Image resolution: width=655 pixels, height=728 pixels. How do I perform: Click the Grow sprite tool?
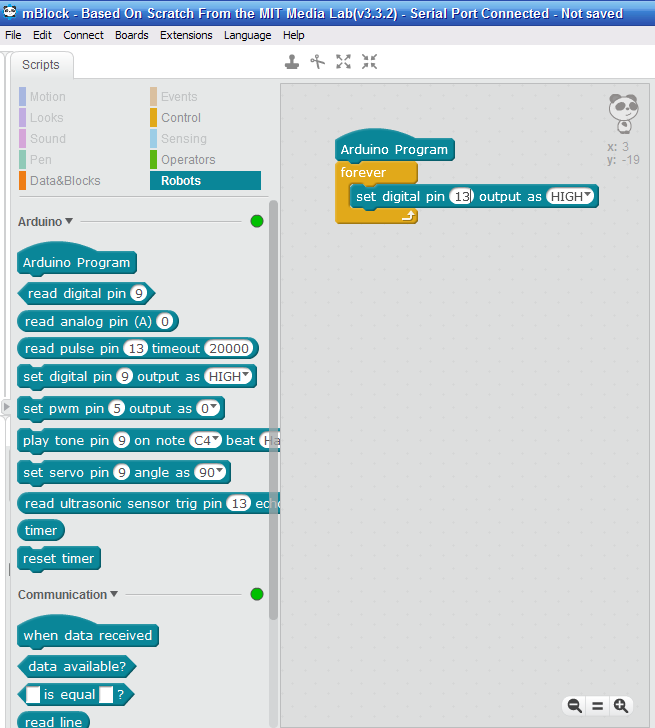click(x=344, y=62)
